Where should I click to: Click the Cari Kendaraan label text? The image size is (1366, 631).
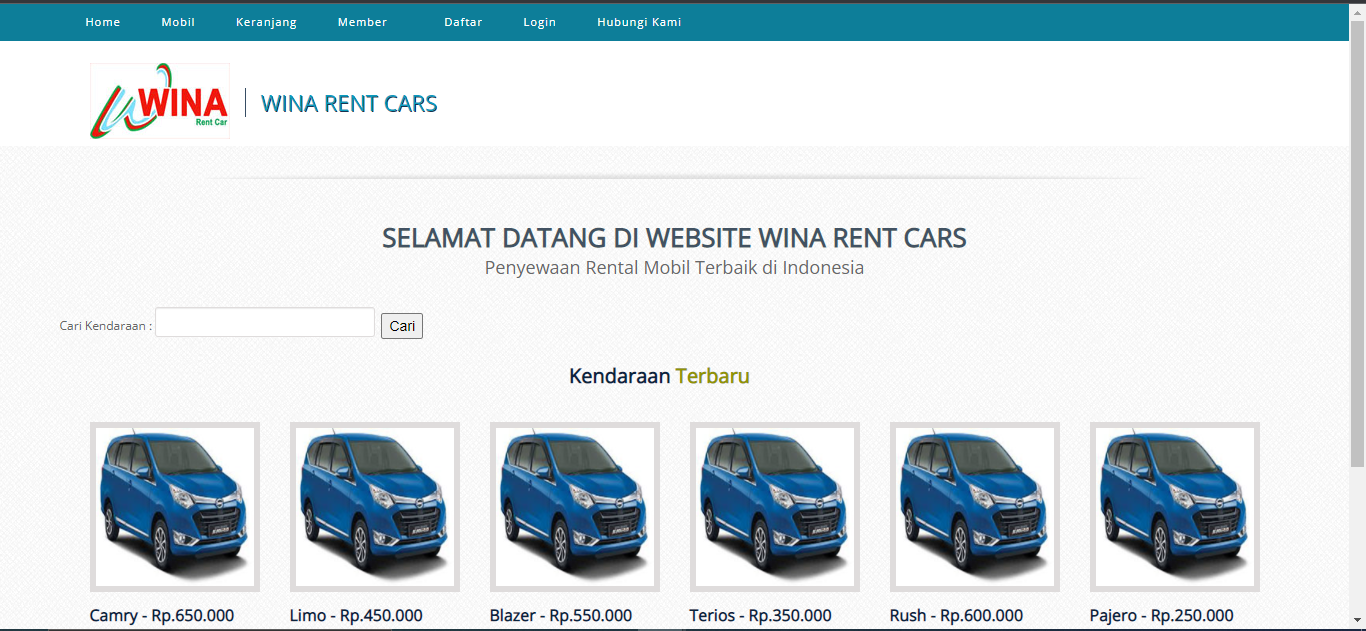106,326
